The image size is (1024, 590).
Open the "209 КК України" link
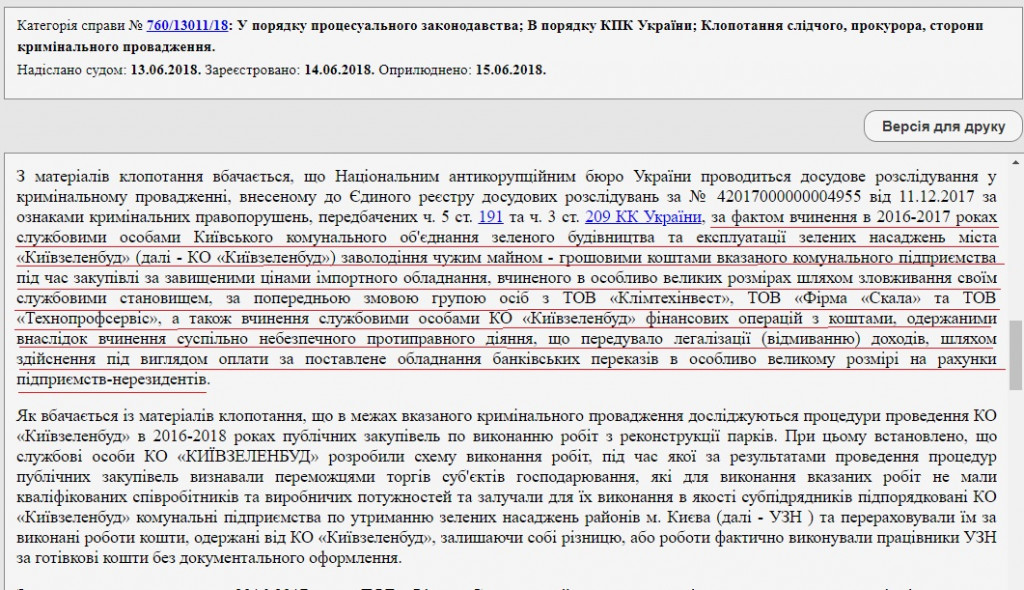point(643,215)
